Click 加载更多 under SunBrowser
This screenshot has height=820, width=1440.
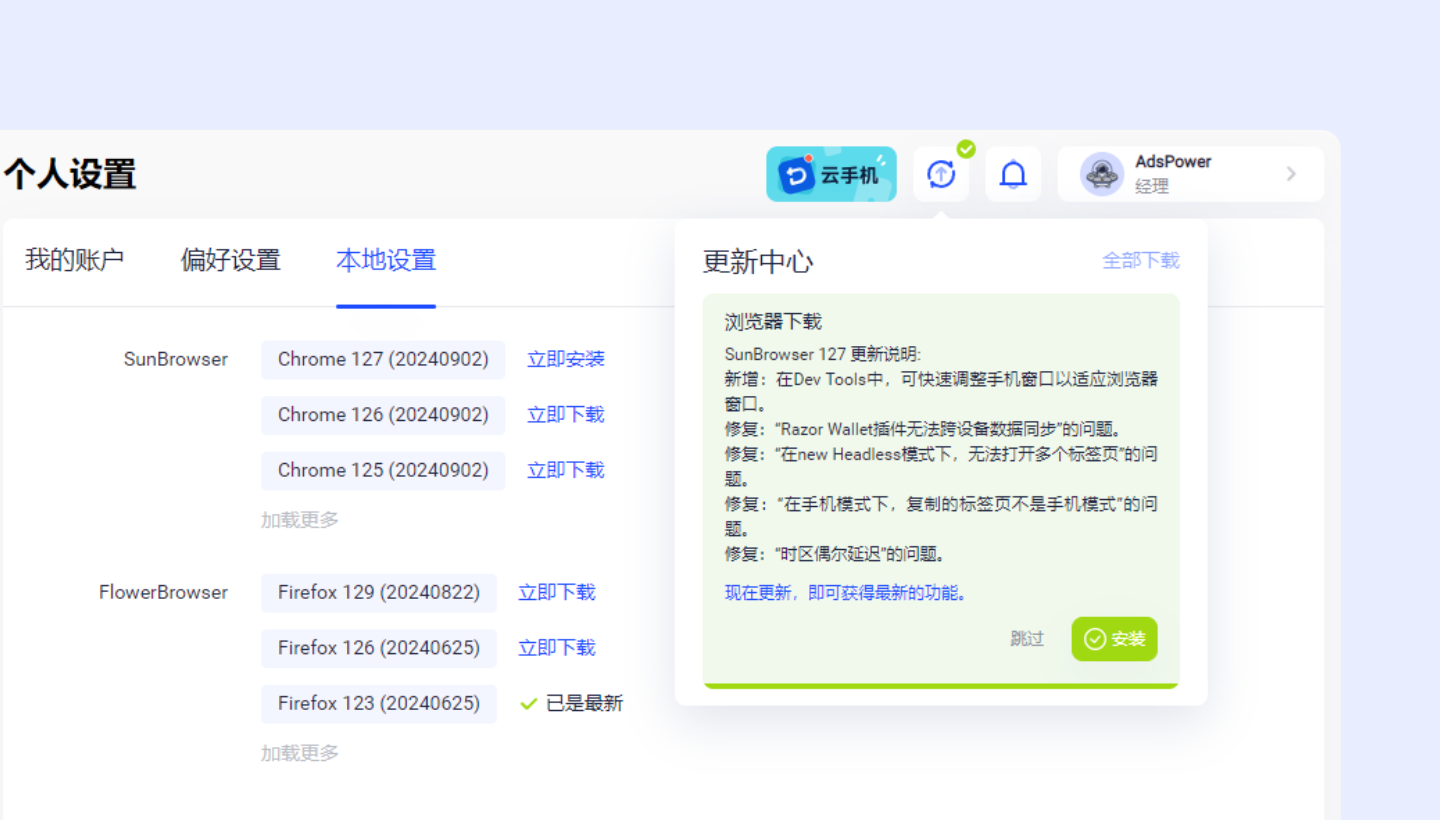point(300,520)
